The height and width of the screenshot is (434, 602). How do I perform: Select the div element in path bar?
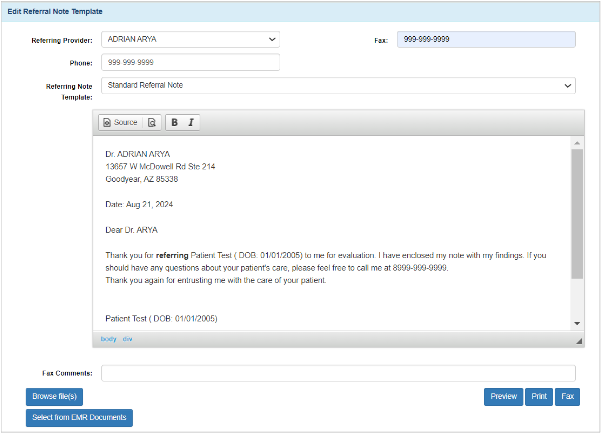[127, 339]
